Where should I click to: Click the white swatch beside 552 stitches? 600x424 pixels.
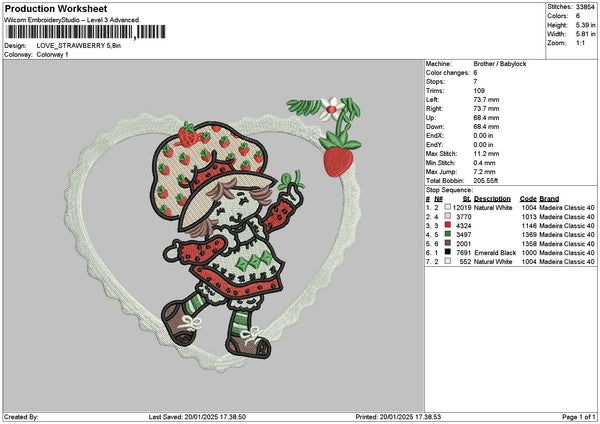coord(447,261)
